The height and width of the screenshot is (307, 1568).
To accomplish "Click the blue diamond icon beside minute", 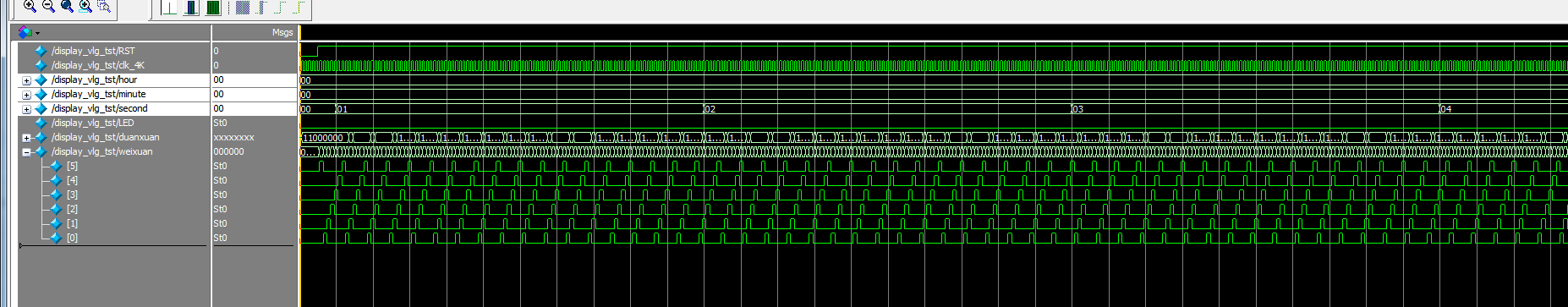I will coord(41,94).
